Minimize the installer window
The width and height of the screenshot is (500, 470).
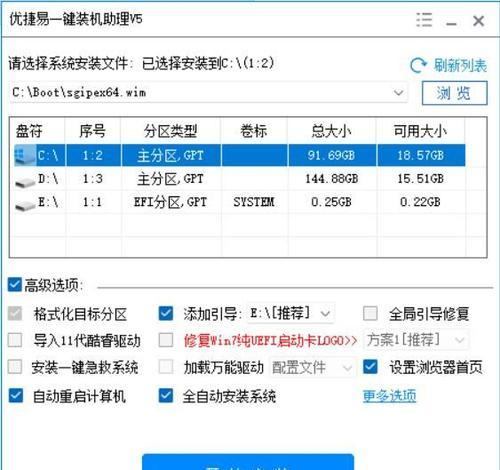tap(452, 21)
